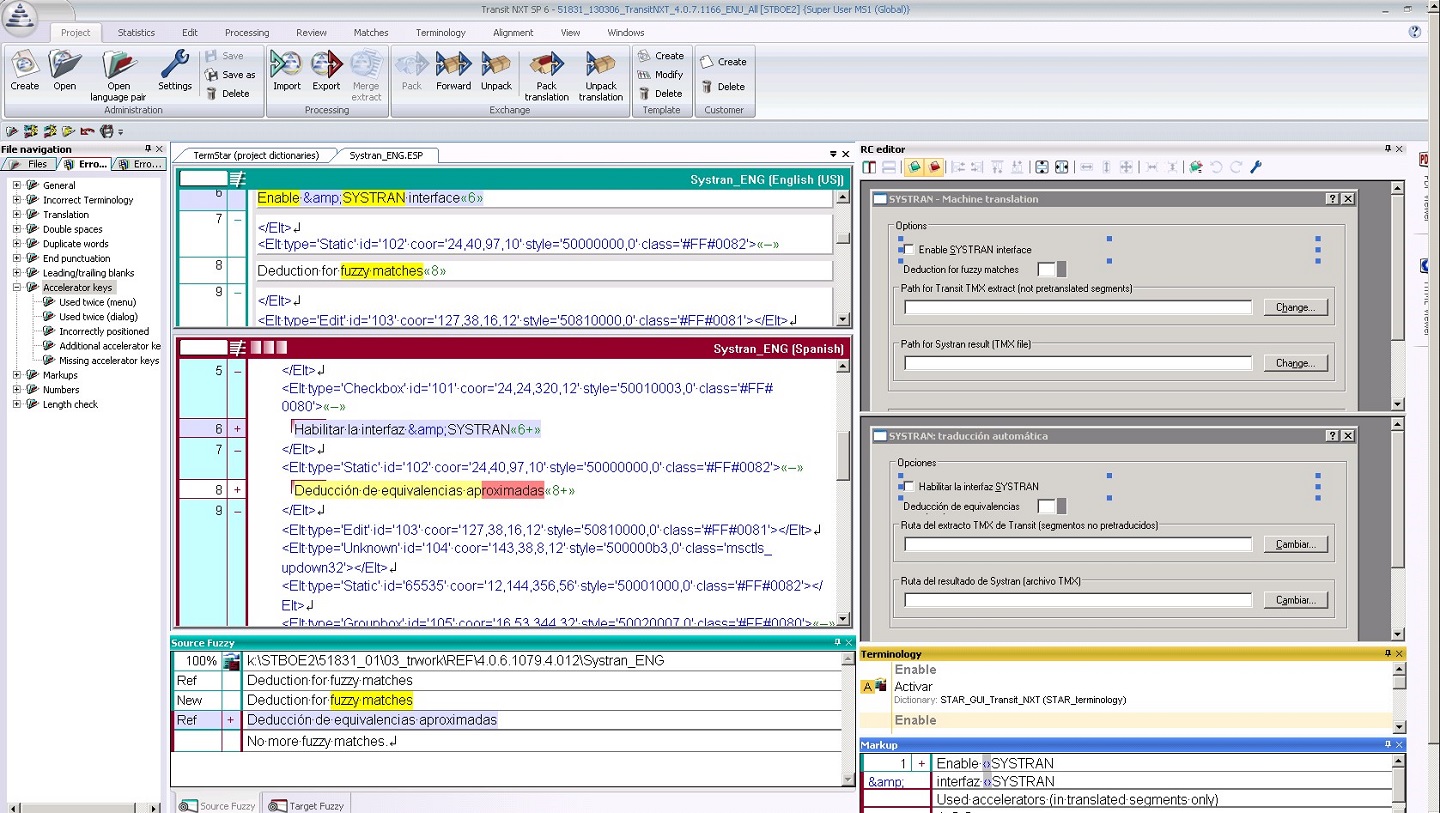
Task: Click Cambiar for Ruta del resultado de Systran
Action: click(x=1296, y=600)
